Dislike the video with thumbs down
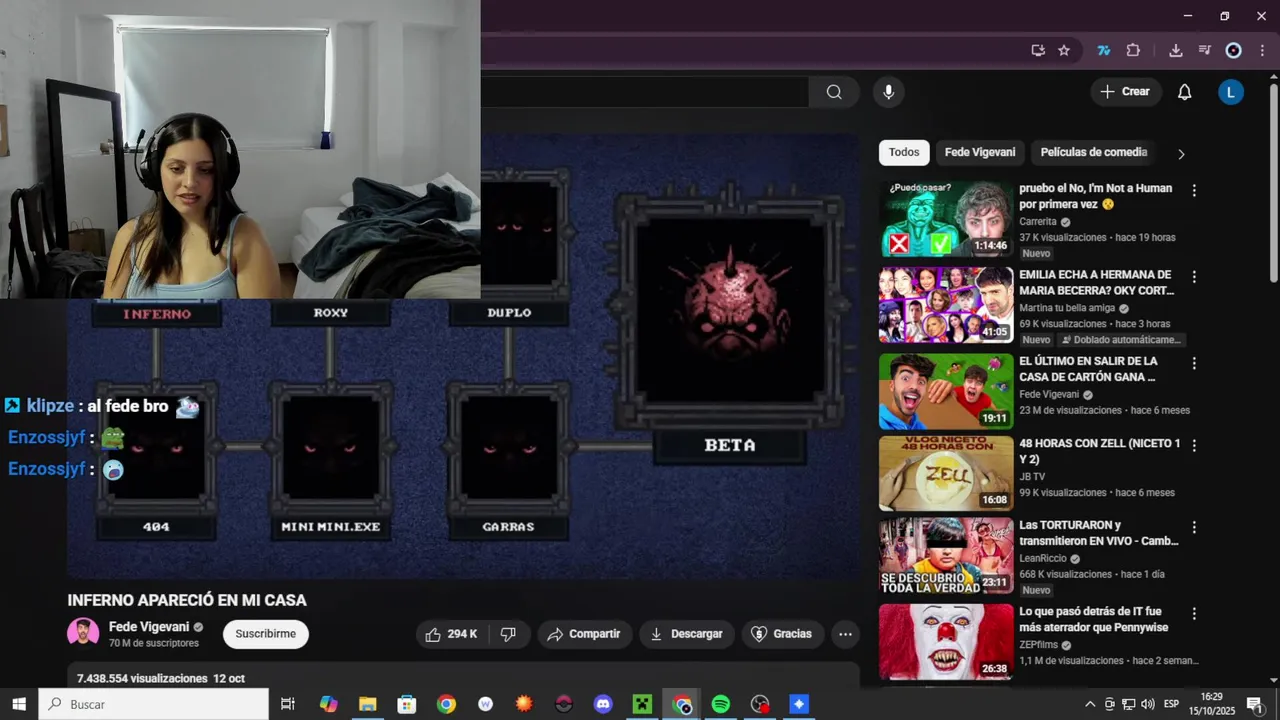Screen dimensions: 1280x720 coord(508,634)
